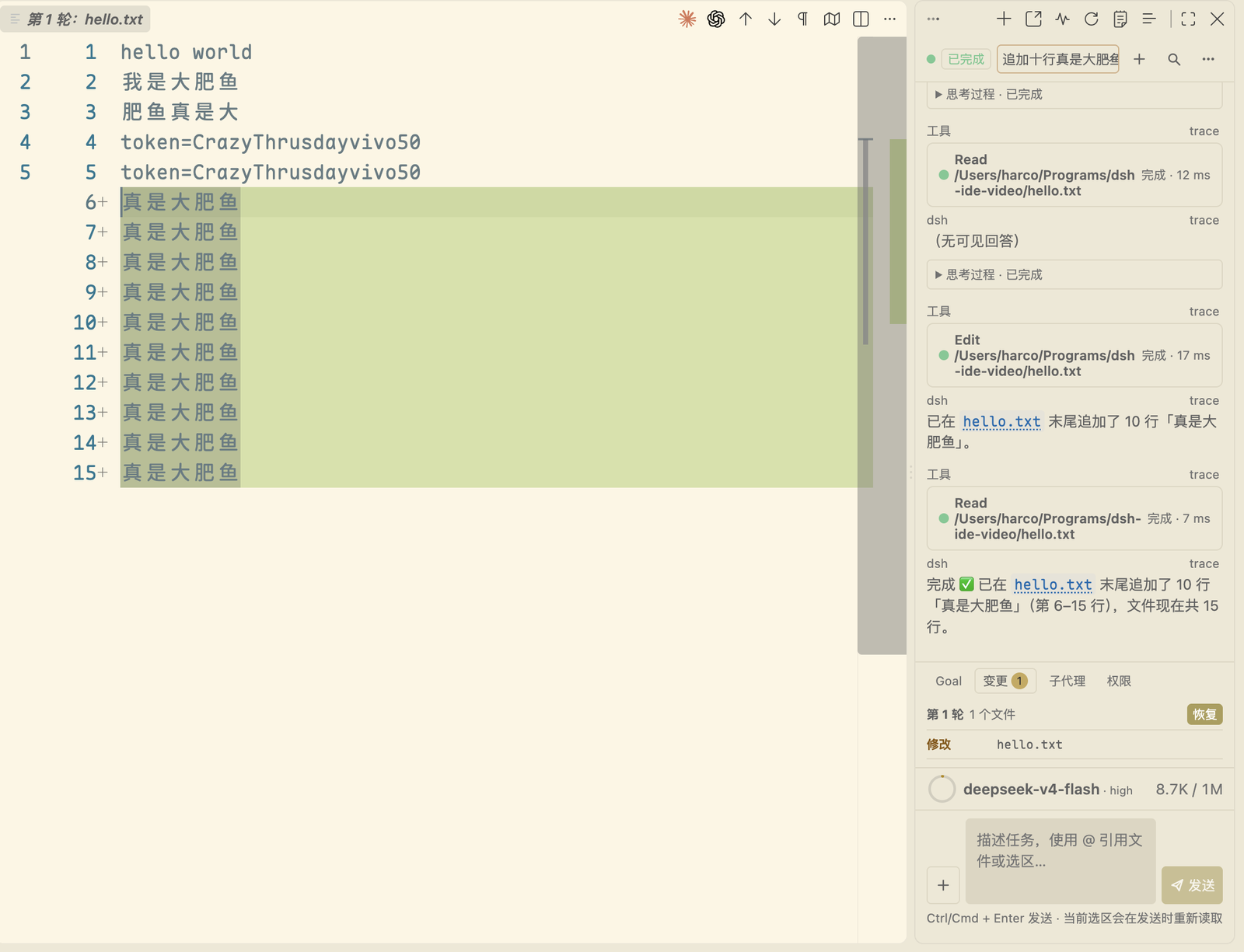The height and width of the screenshot is (952, 1244).
Task: Switch to the 权限 tab
Action: 1119,681
